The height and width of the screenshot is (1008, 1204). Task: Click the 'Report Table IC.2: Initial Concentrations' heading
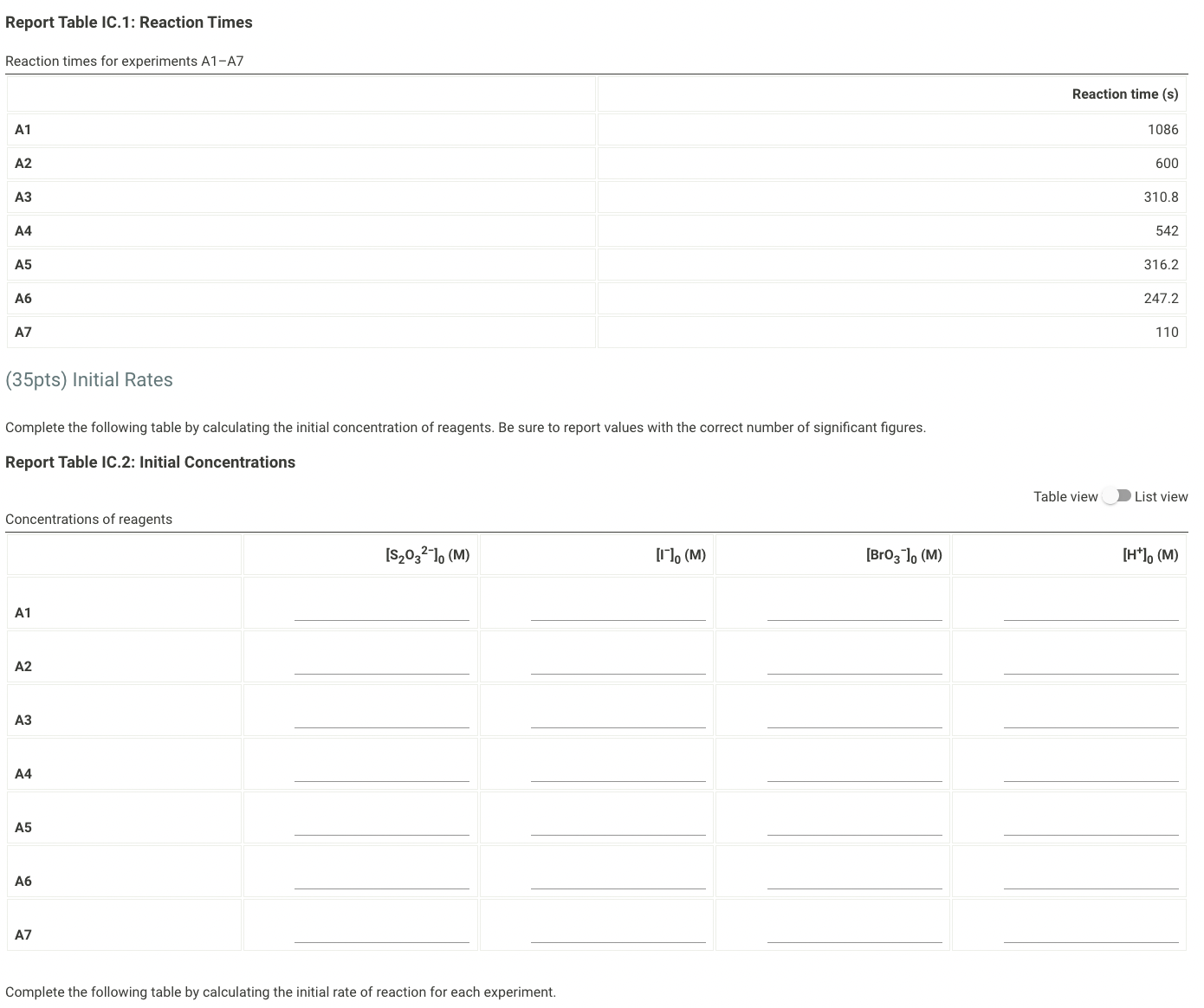point(150,462)
